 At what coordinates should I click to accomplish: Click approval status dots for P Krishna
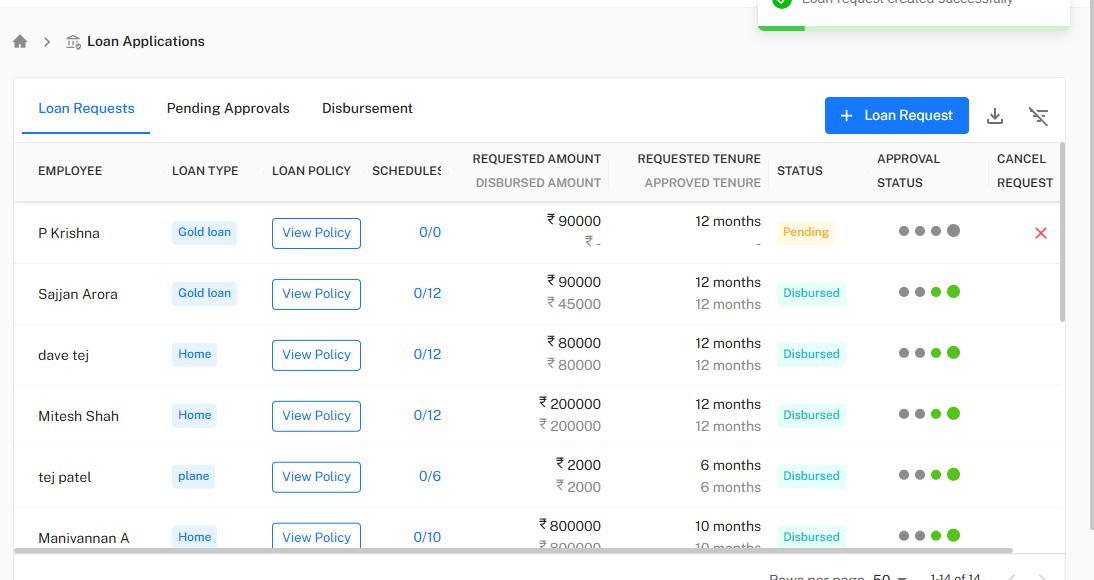coord(928,231)
